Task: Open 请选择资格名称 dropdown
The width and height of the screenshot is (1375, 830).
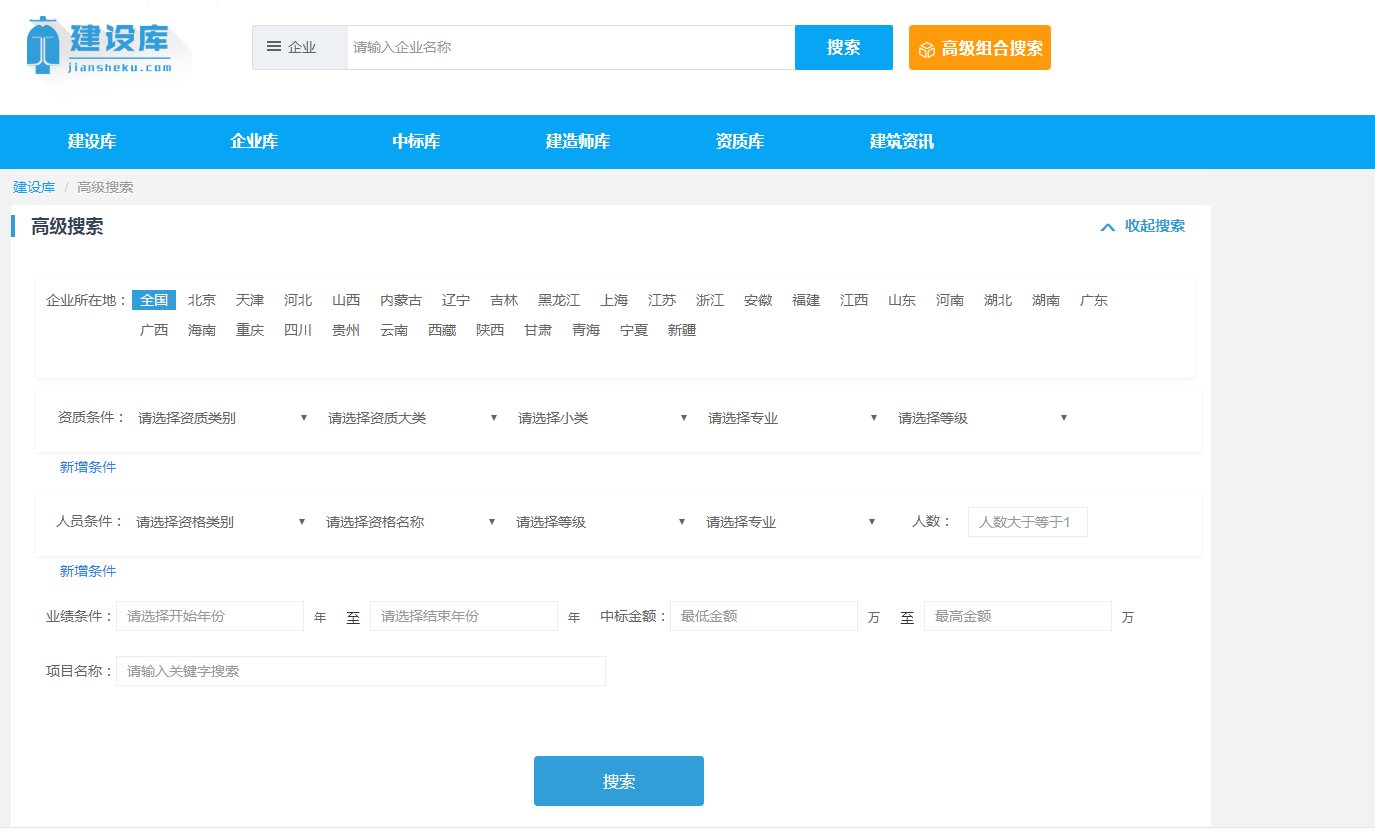Action: [411, 522]
